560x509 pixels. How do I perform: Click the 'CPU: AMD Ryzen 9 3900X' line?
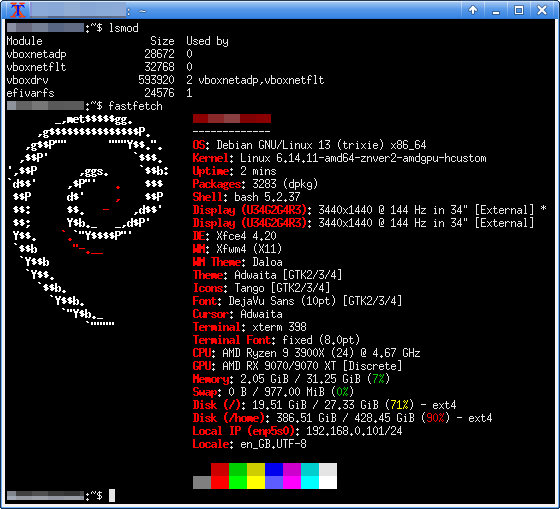pyautogui.click(x=306, y=353)
